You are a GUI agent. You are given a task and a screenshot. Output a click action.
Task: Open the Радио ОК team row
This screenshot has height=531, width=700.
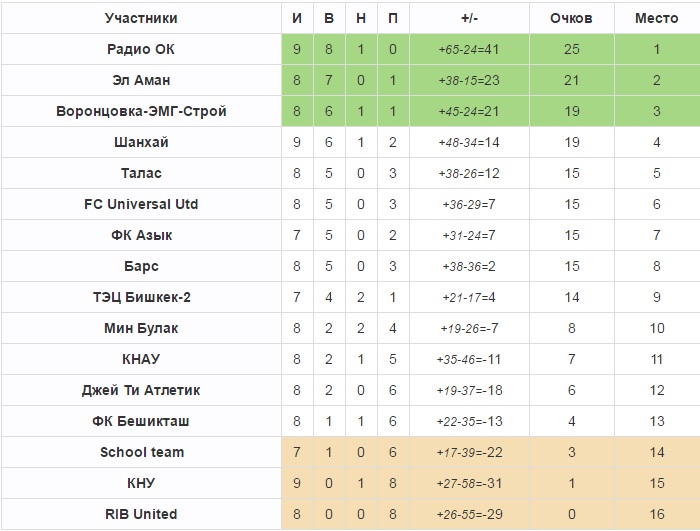141,49
